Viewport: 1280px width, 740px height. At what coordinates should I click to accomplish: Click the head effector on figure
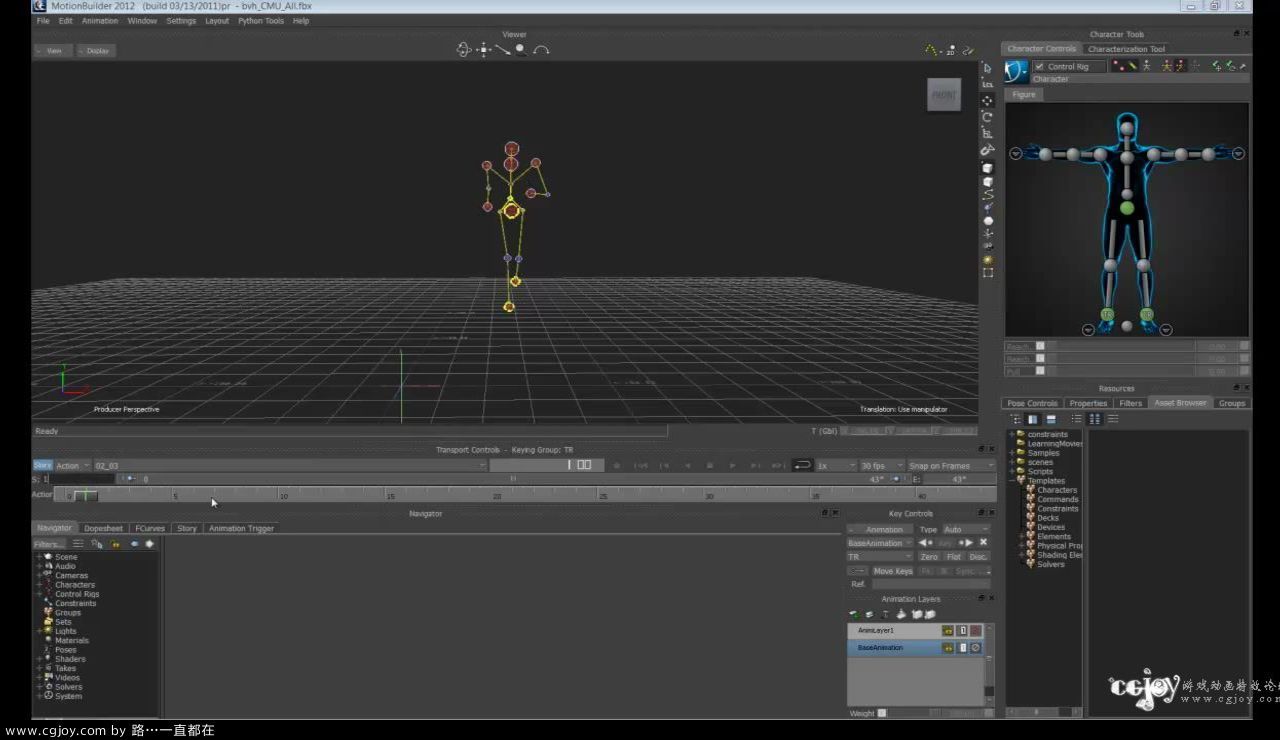pyautogui.click(x=1127, y=128)
